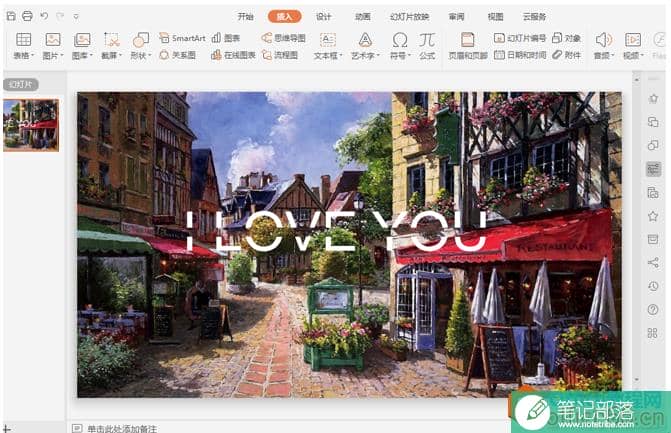Select the 插入 tab

pos(285,17)
